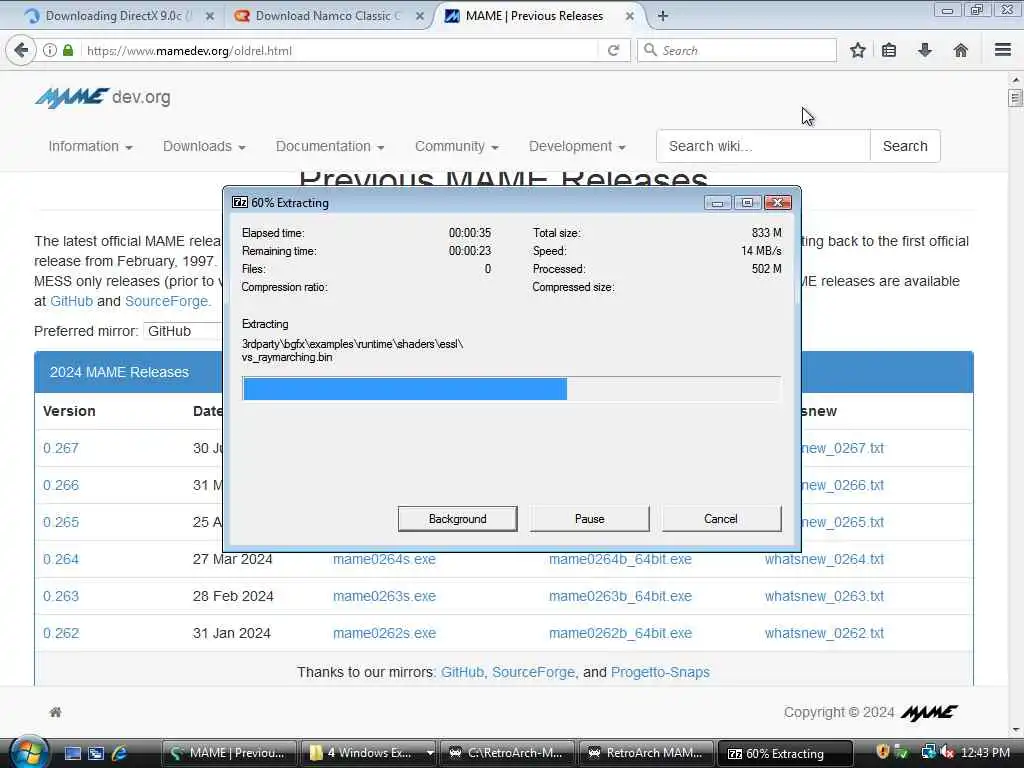Click Show Desktop quick launch icon
This screenshot has width=1024, height=768.
tap(72, 753)
